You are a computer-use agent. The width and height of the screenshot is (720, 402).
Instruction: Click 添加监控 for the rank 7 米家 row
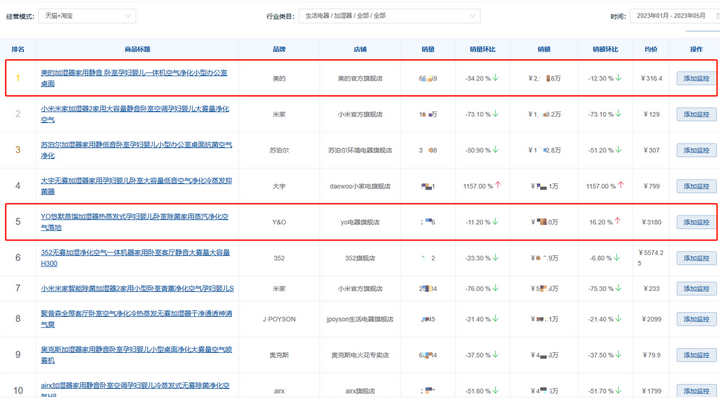(x=696, y=289)
